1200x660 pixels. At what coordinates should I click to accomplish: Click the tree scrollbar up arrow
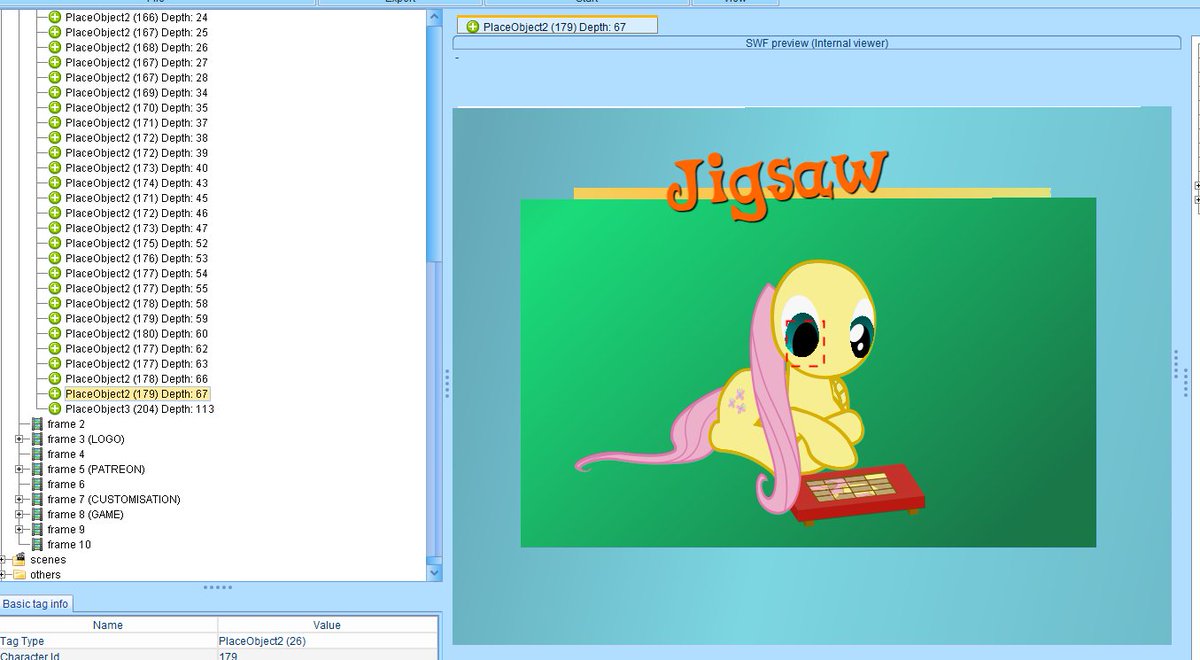(434, 17)
